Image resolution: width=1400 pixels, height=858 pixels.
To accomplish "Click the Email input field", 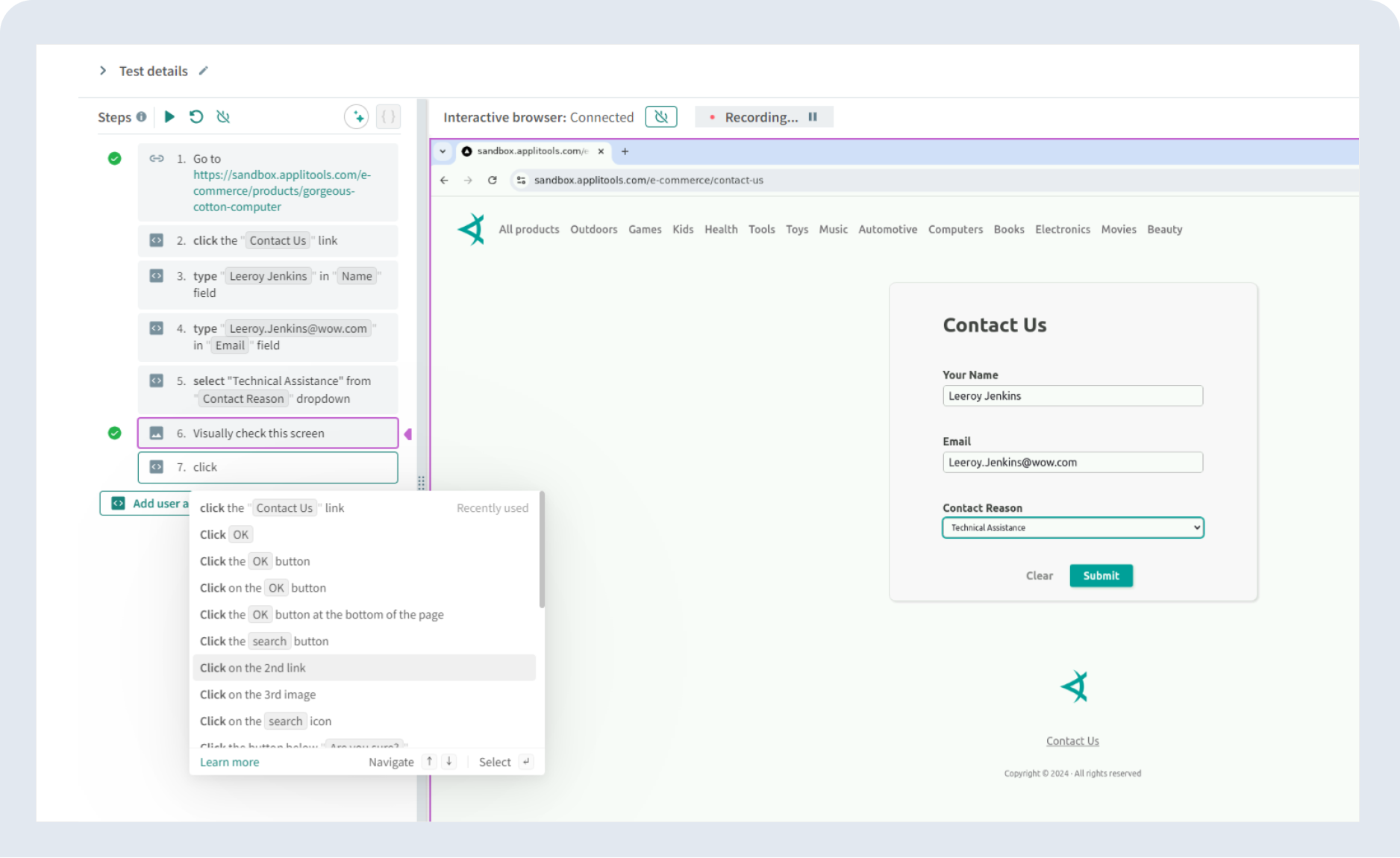I will 1072,463.
